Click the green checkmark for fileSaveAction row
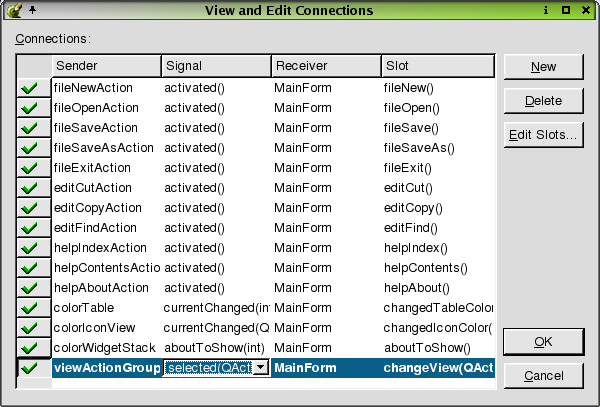600x407 pixels. click(x=29, y=128)
